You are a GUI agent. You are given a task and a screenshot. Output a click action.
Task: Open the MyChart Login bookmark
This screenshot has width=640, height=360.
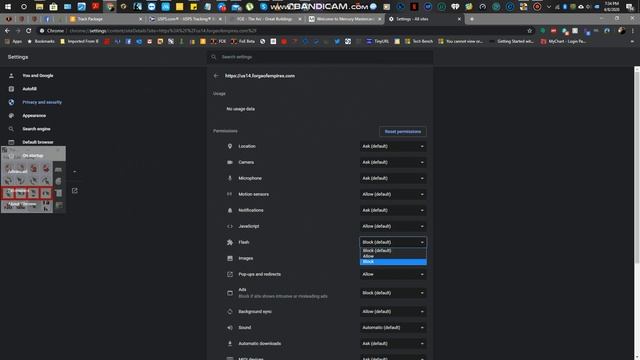(563, 41)
